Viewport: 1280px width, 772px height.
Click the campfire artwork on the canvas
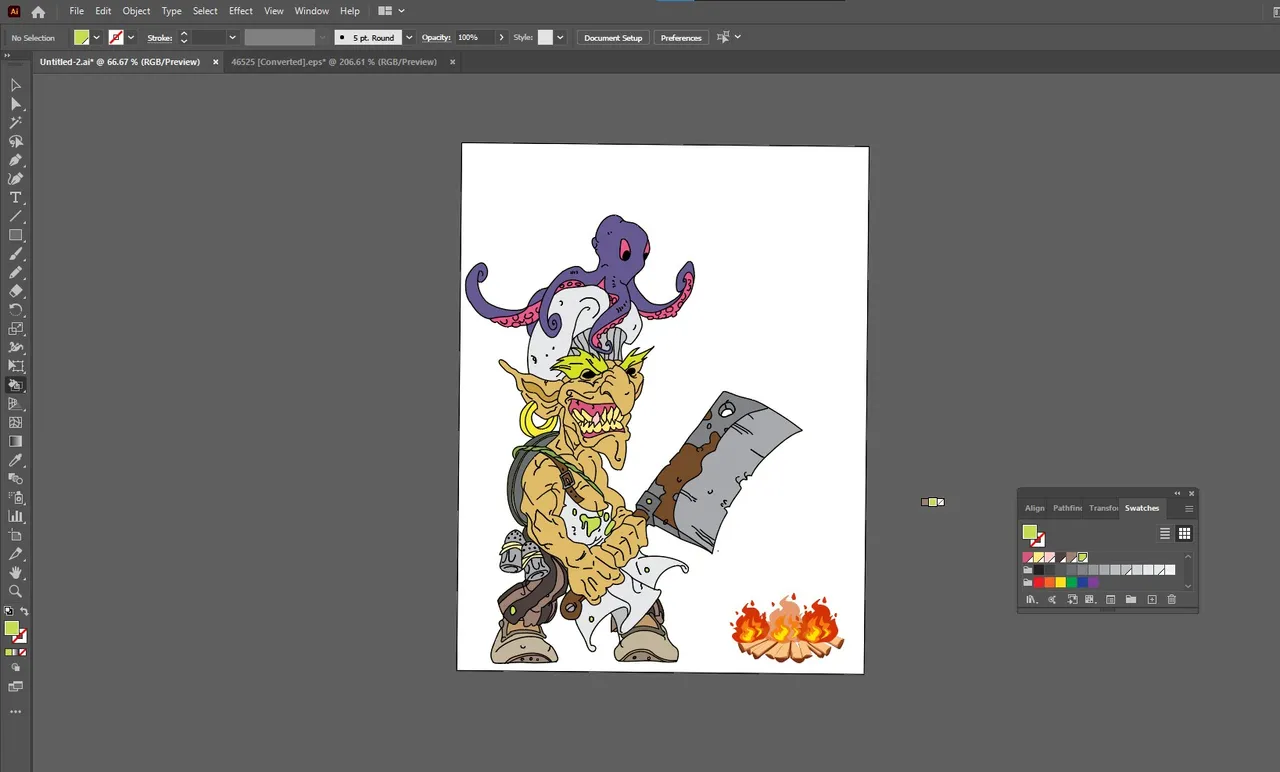click(787, 628)
